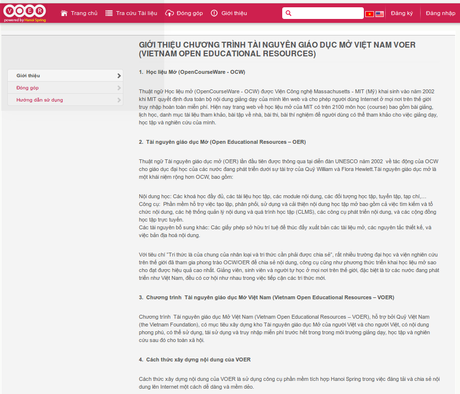Click the line starting 'Nội dung học:'
This screenshot has width=460, height=394.
282,196
